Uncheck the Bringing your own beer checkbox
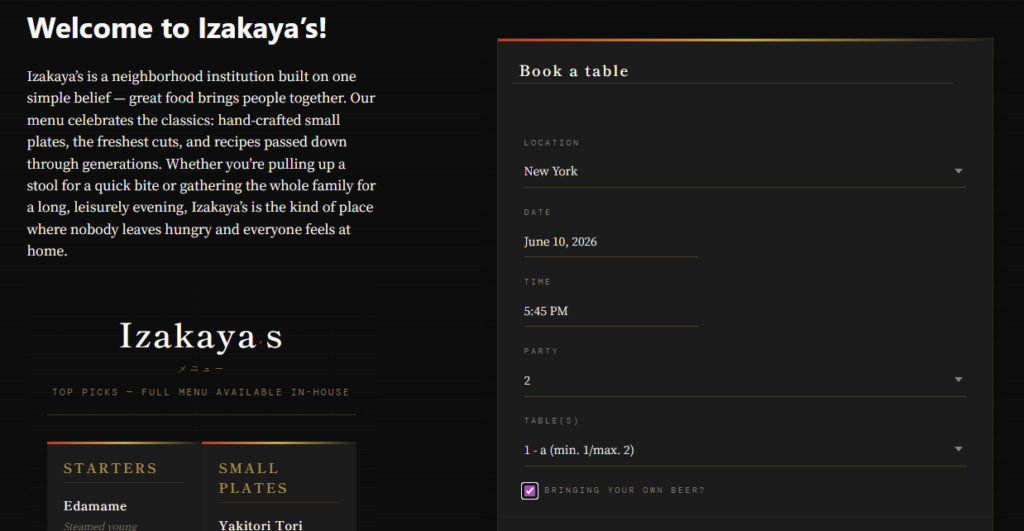The height and width of the screenshot is (531, 1024). (x=530, y=491)
